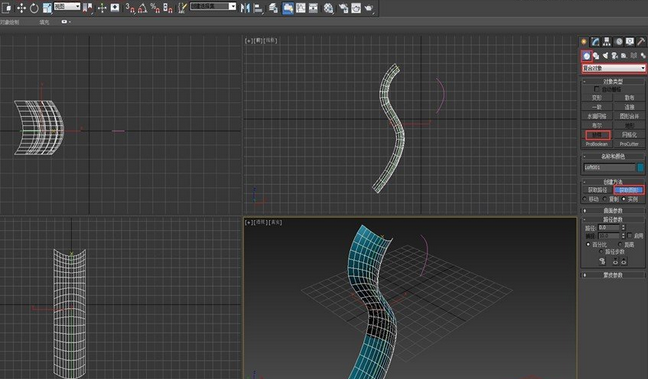Expand the 曲面参数 rollout
The image size is (648, 379).
coord(613,211)
